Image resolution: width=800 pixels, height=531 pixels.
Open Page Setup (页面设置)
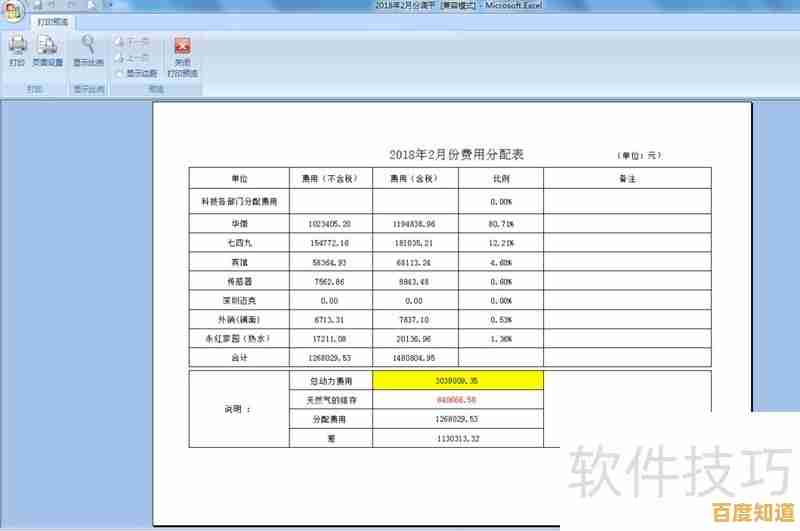click(47, 50)
